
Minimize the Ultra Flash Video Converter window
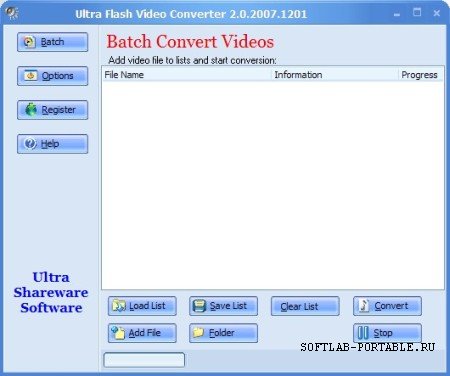(397, 14)
